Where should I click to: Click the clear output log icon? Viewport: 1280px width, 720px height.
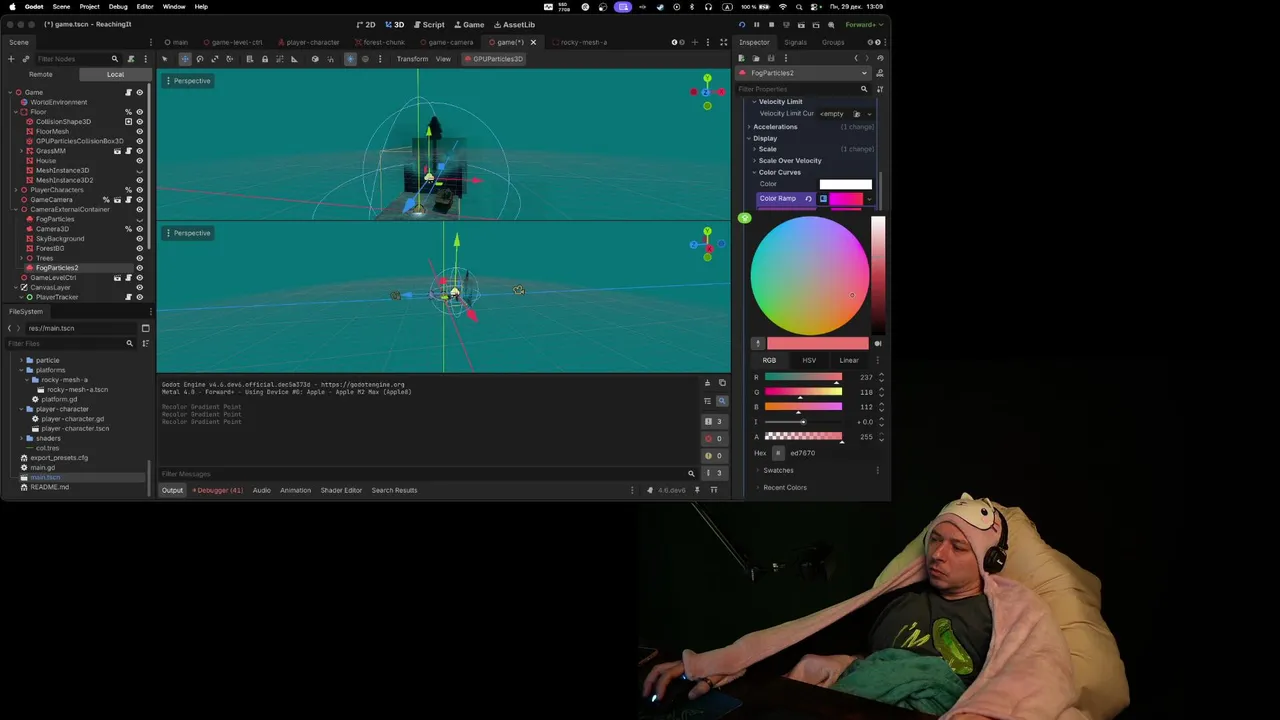coord(707,383)
